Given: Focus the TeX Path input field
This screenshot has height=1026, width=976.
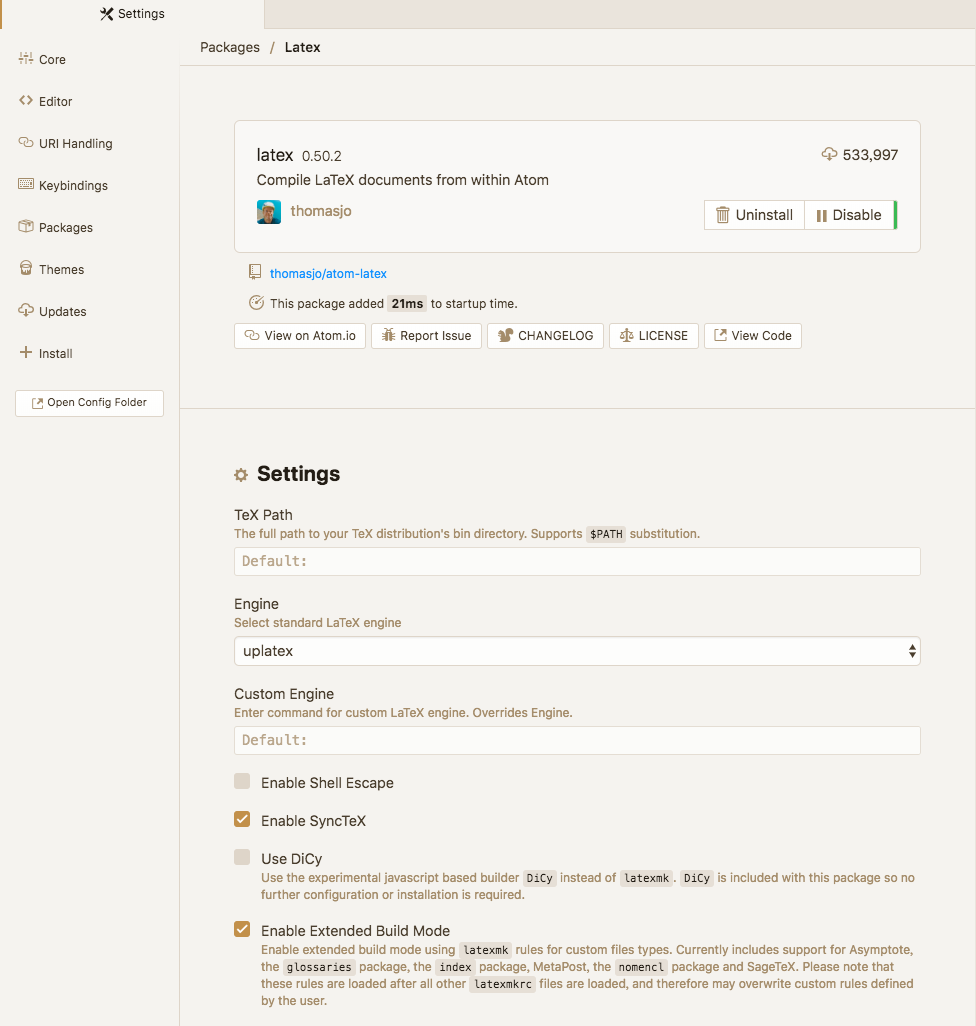Looking at the screenshot, I should (x=577, y=561).
